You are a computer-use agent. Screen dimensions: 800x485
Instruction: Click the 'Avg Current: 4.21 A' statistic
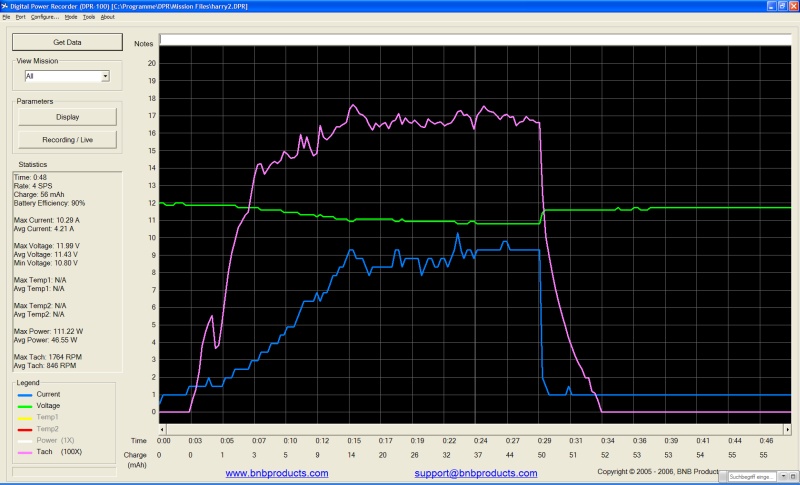(x=44, y=229)
